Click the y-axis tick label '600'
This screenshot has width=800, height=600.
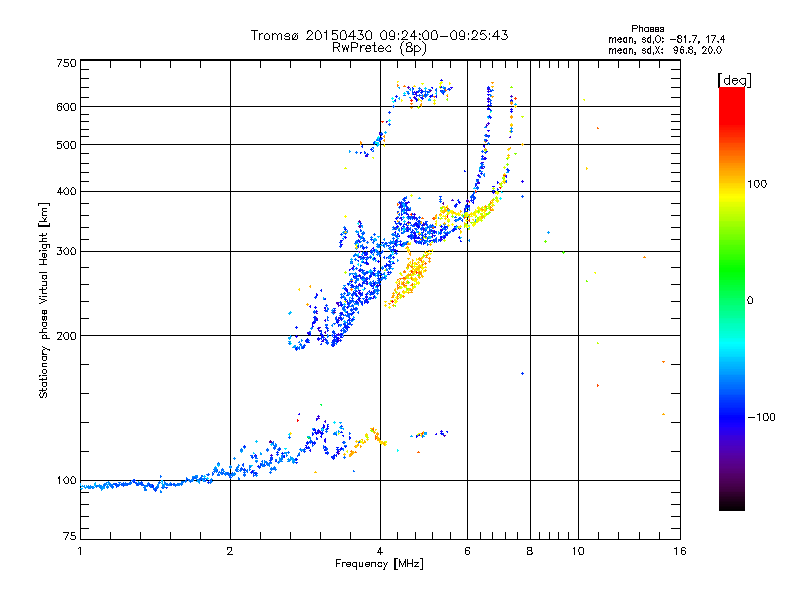(x=66, y=107)
